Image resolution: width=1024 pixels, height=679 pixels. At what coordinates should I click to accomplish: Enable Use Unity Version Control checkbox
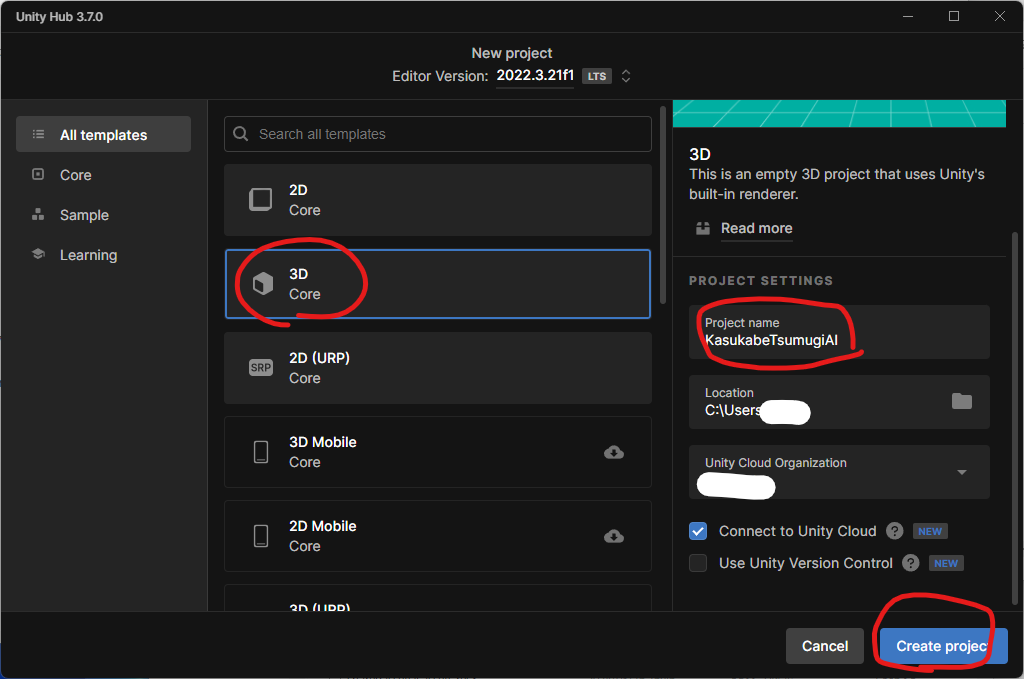click(697, 563)
